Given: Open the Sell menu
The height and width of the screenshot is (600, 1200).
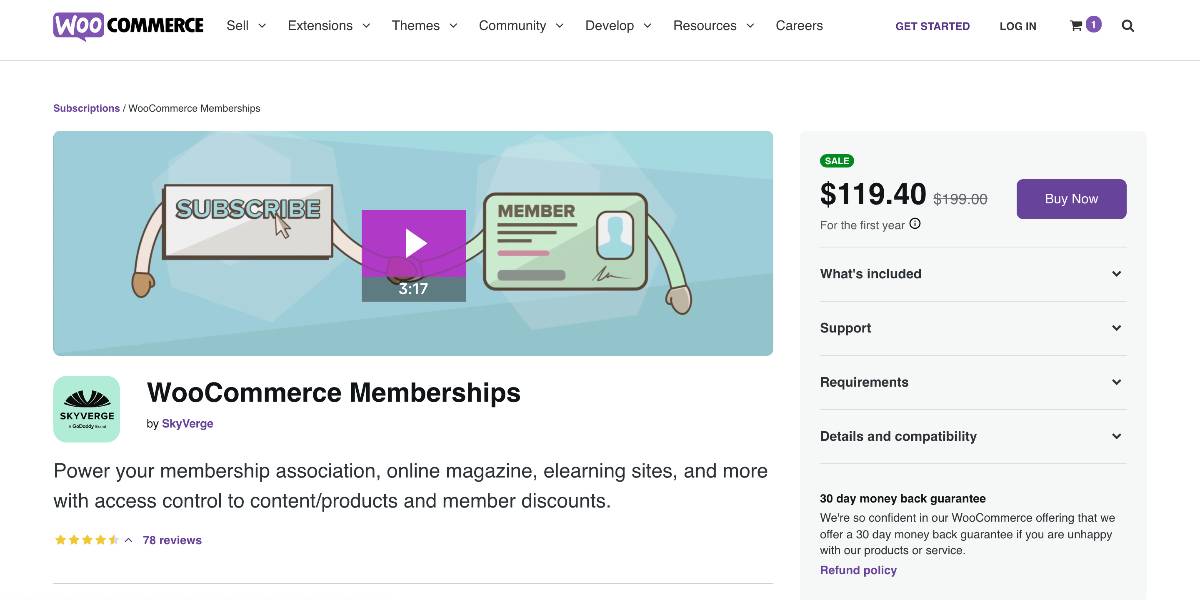Looking at the screenshot, I should (x=246, y=26).
